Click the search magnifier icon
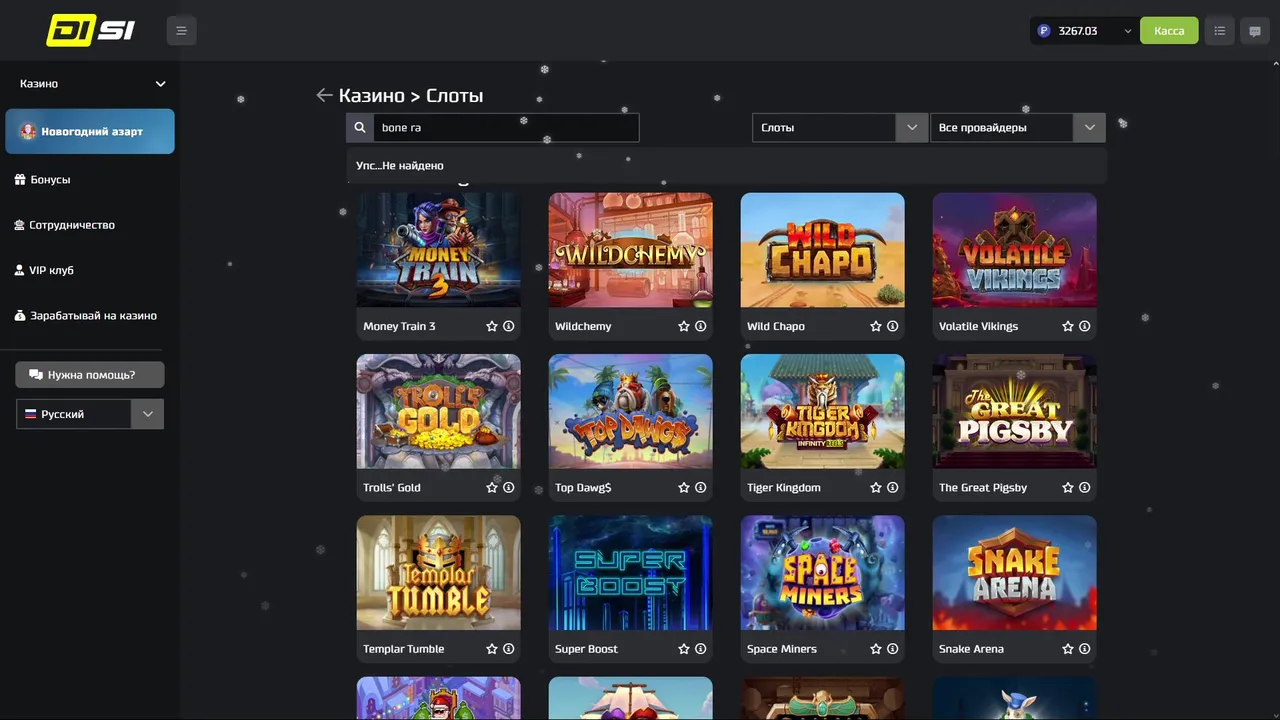 [x=360, y=128]
